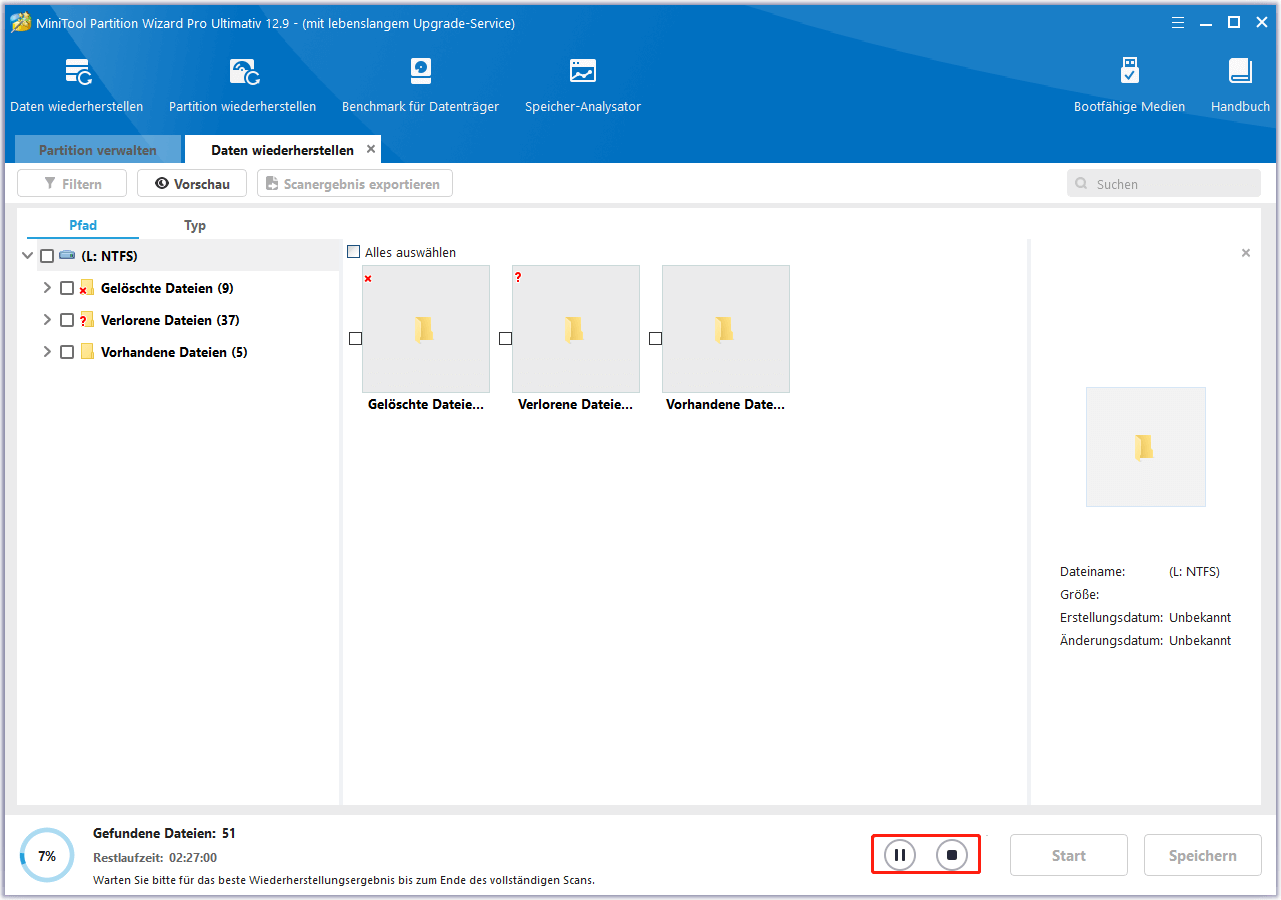Open Partition wiederherstellen tool
This screenshot has height=900, width=1281.
[x=243, y=85]
